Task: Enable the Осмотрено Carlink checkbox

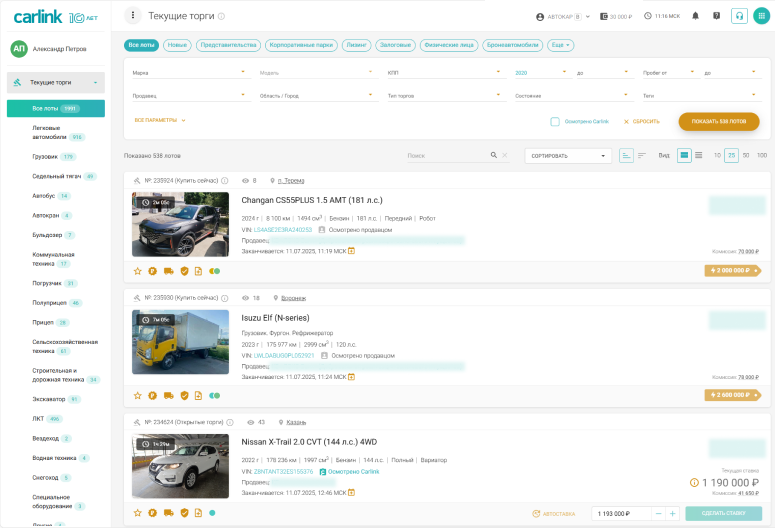Action: [x=555, y=121]
